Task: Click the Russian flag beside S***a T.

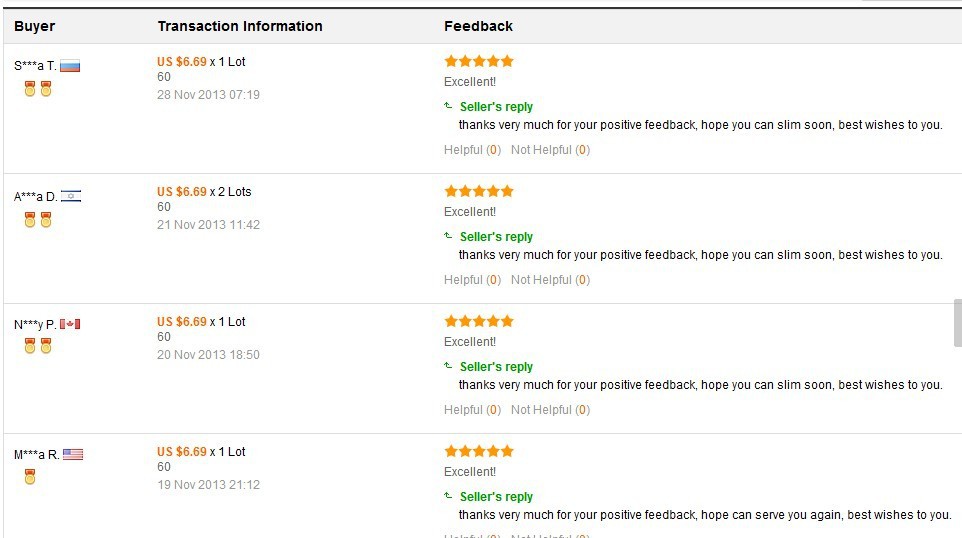Action: click(70, 66)
